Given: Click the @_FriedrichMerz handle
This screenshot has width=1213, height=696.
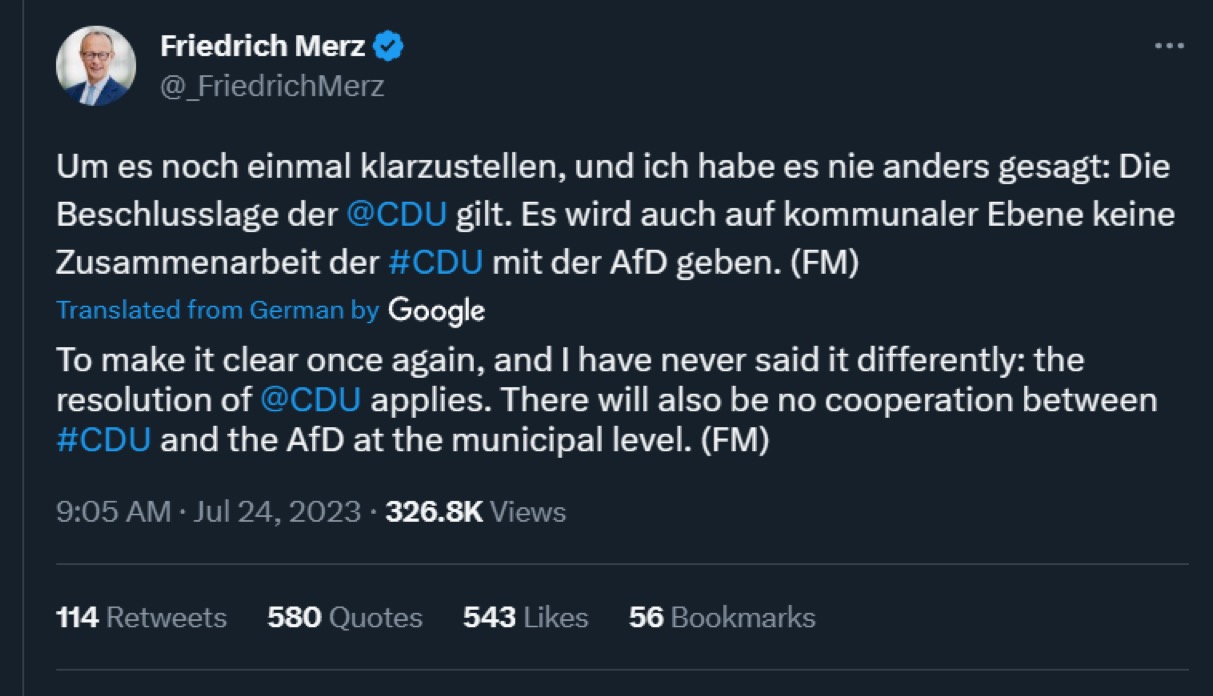Looking at the screenshot, I should (271, 86).
